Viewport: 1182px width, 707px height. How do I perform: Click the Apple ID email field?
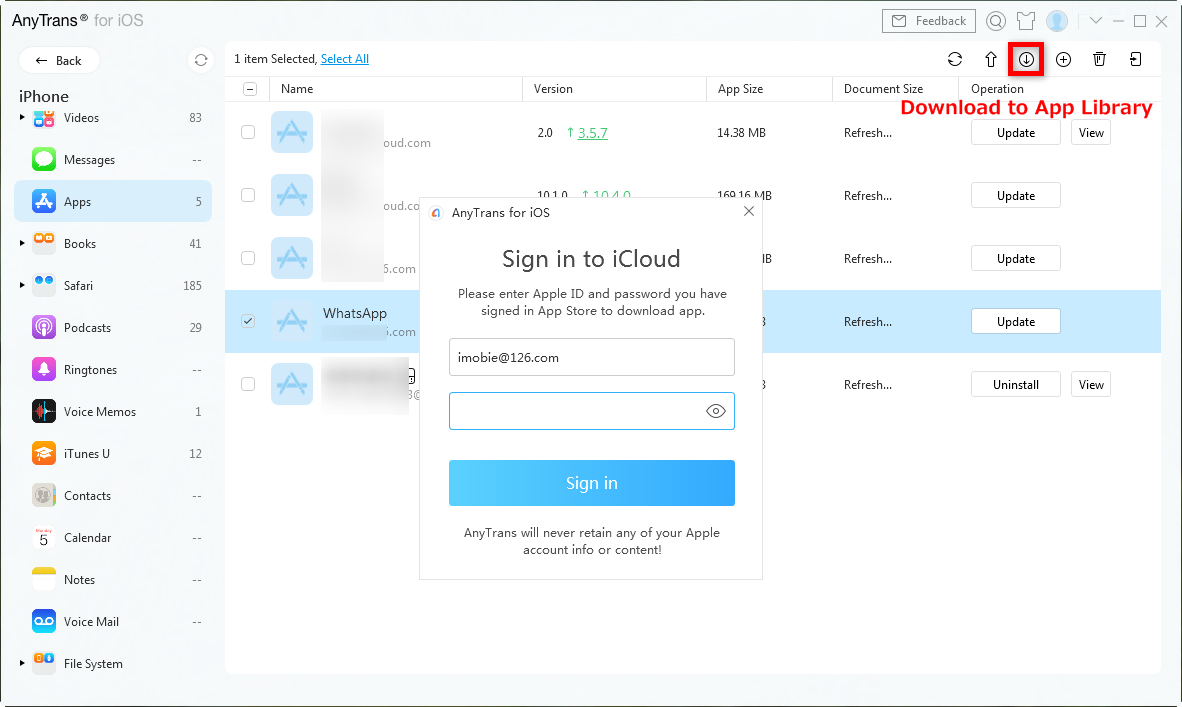click(592, 357)
